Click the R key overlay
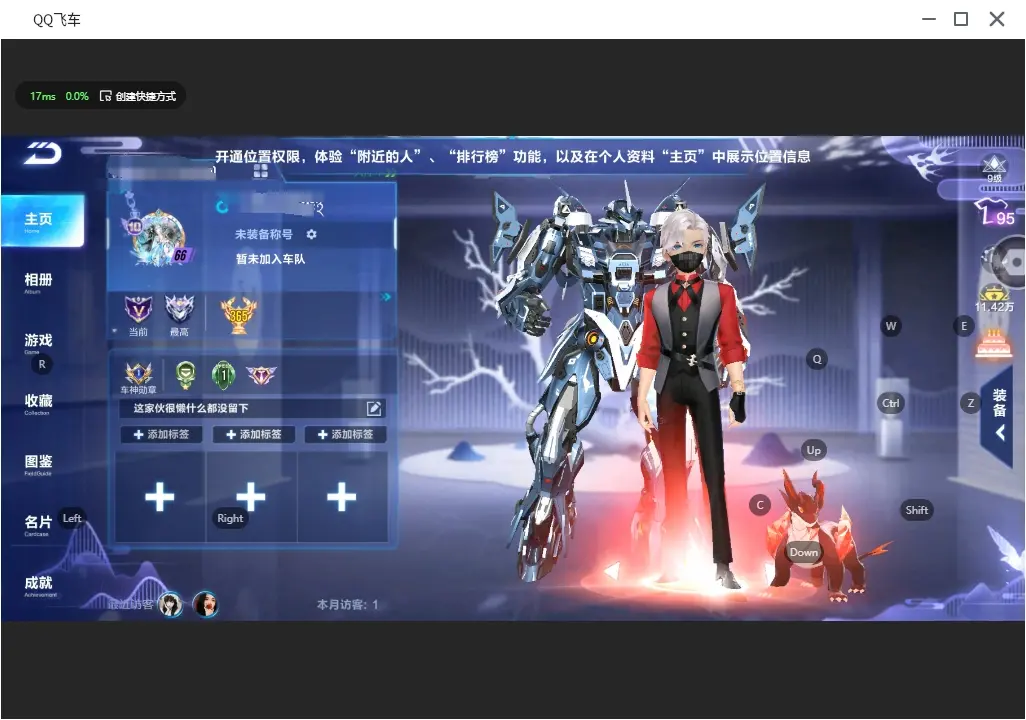This screenshot has height=720, width=1026. [42, 365]
